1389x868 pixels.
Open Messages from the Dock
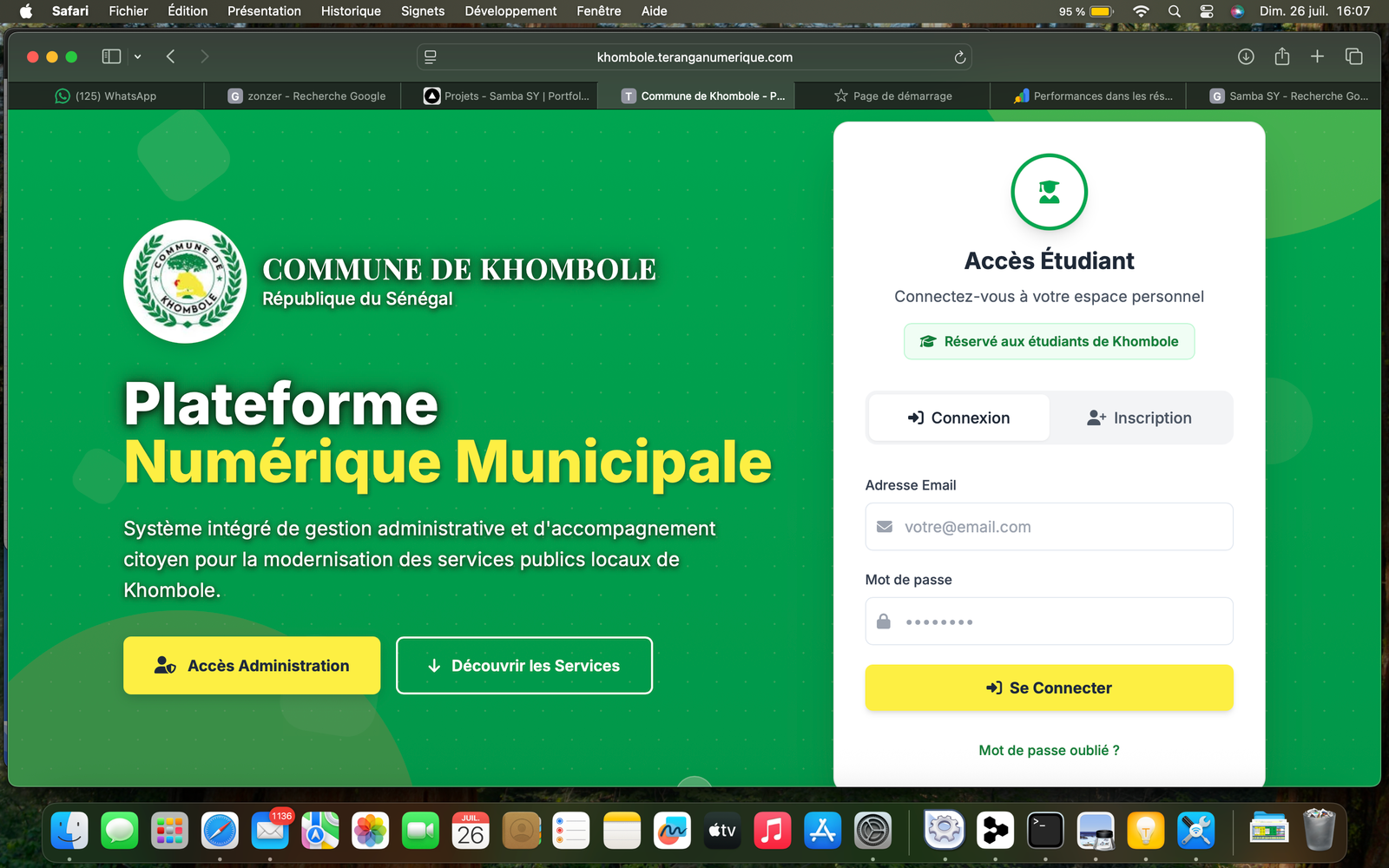pyautogui.click(x=119, y=831)
